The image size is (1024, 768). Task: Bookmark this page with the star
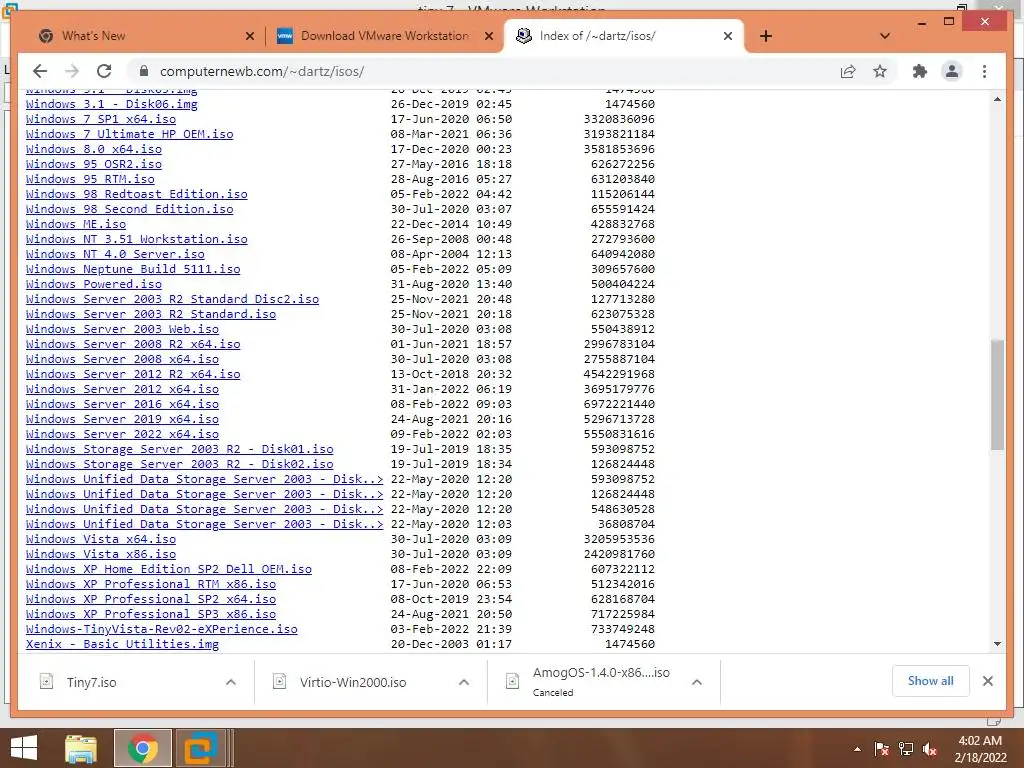[x=880, y=71]
